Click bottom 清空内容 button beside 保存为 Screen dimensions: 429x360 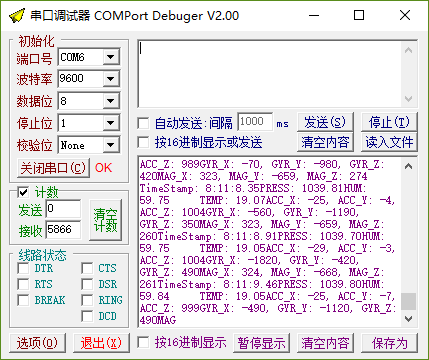pyautogui.click(x=325, y=343)
